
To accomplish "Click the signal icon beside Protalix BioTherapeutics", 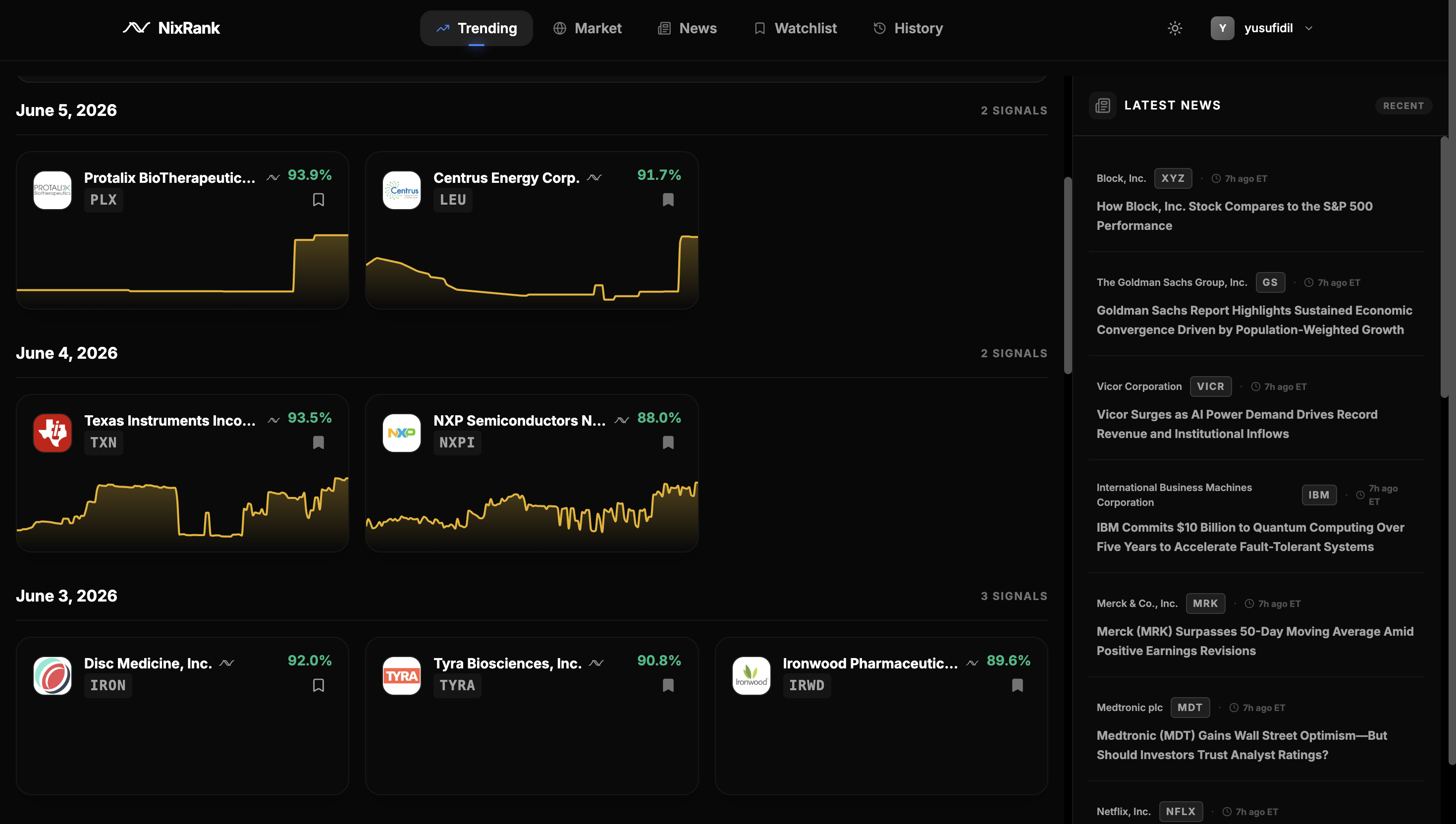I will pyautogui.click(x=273, y=178).
